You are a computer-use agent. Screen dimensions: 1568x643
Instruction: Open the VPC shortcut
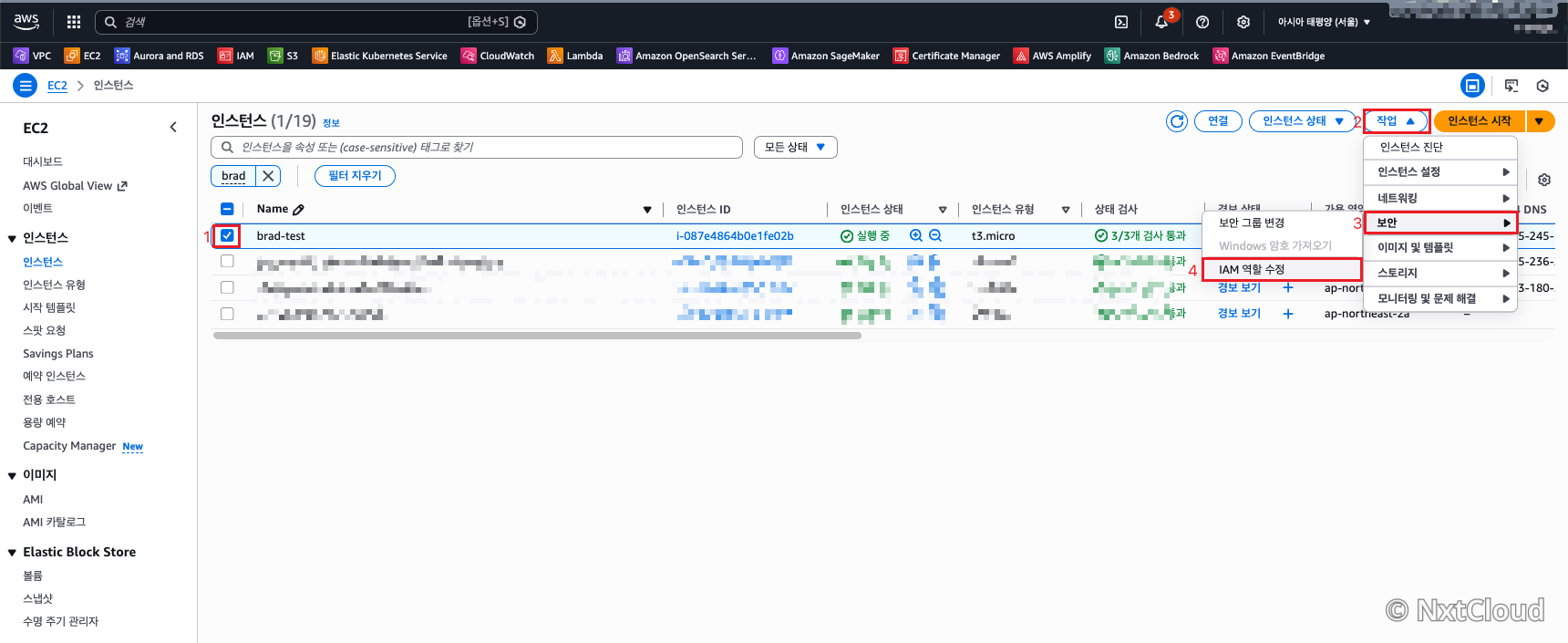(x=33, y=56)
